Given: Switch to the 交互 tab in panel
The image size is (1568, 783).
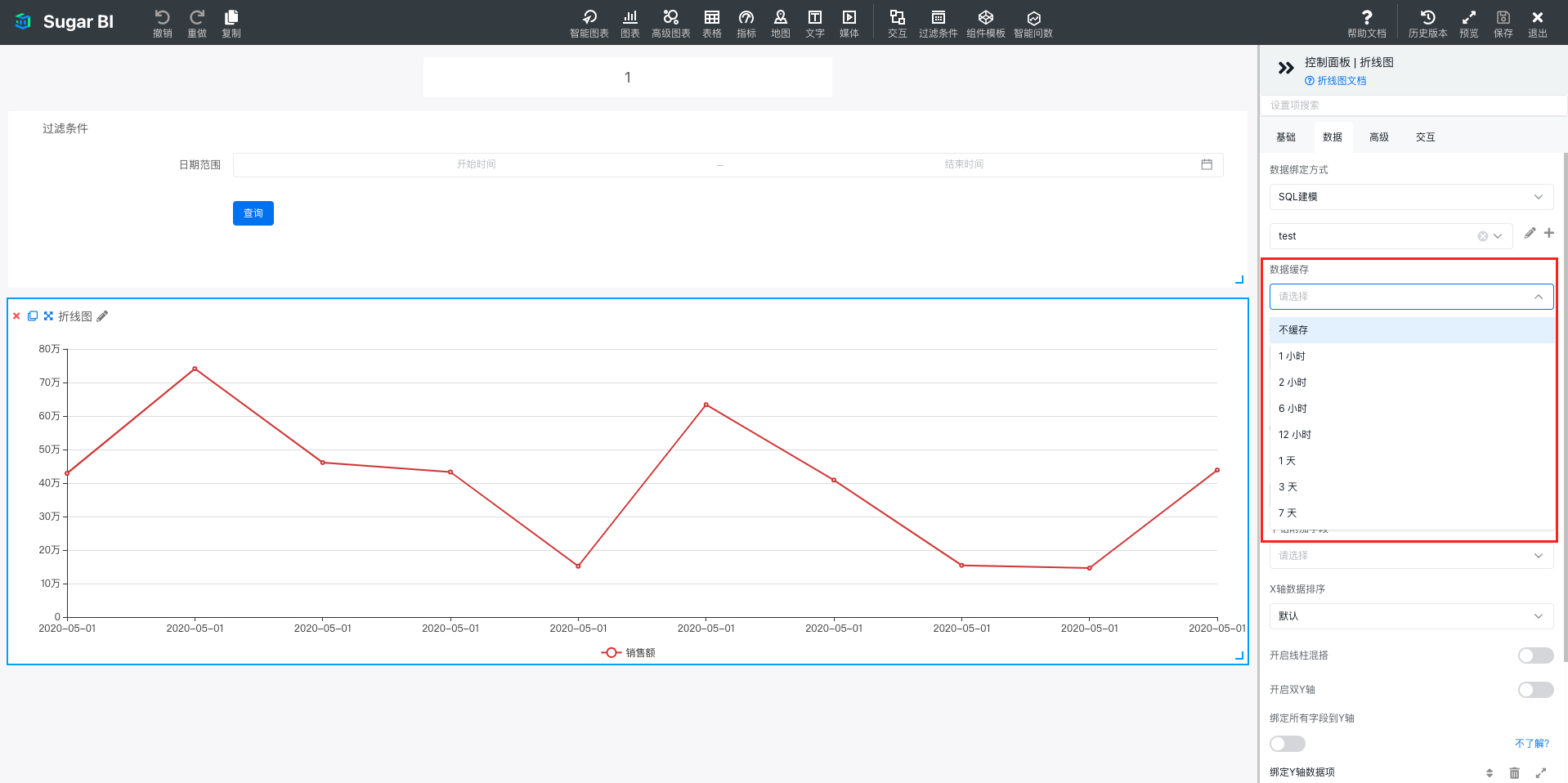Looking at the screenshot, I should (x=1426, y=137).
